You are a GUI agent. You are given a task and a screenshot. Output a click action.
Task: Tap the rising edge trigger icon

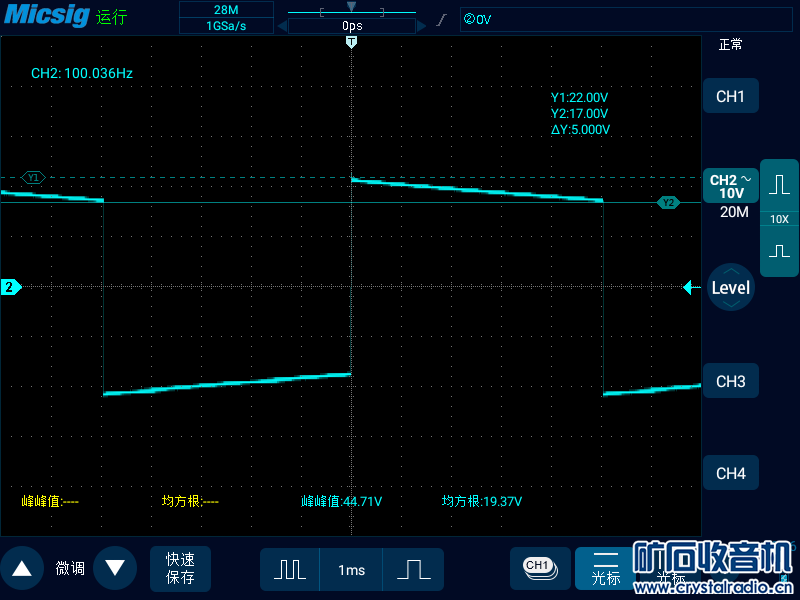tap(442, 20)
